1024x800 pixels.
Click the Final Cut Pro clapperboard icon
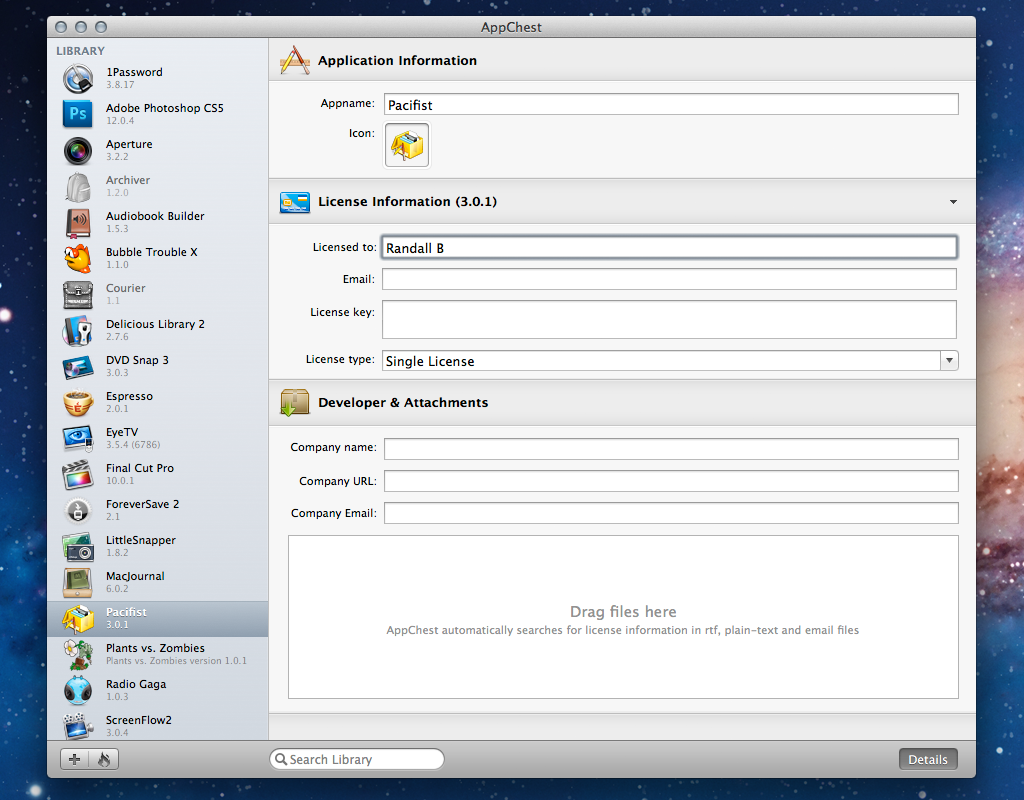point(78,475)
